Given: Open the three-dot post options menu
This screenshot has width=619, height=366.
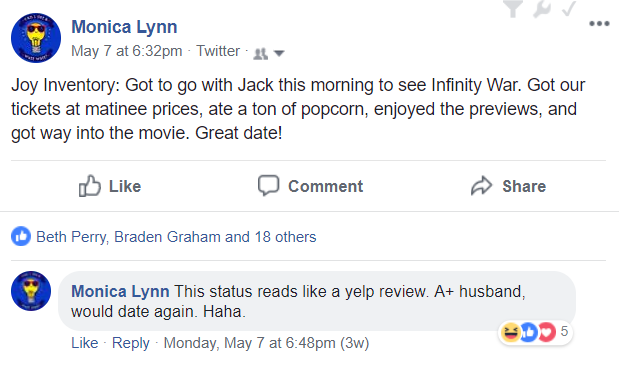Looking at the screenshot, I should [x=599, y=24].
